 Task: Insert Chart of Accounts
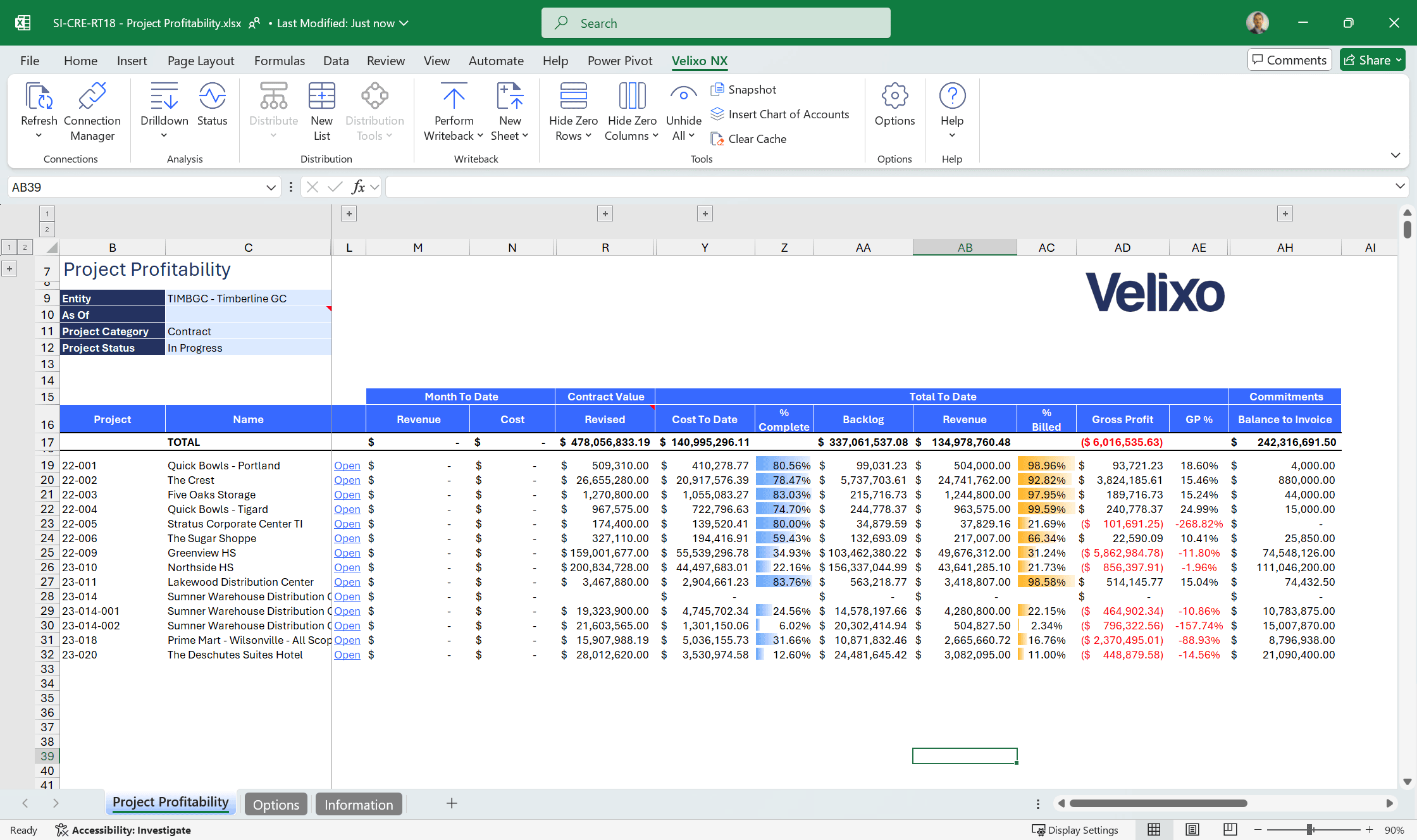780,114
